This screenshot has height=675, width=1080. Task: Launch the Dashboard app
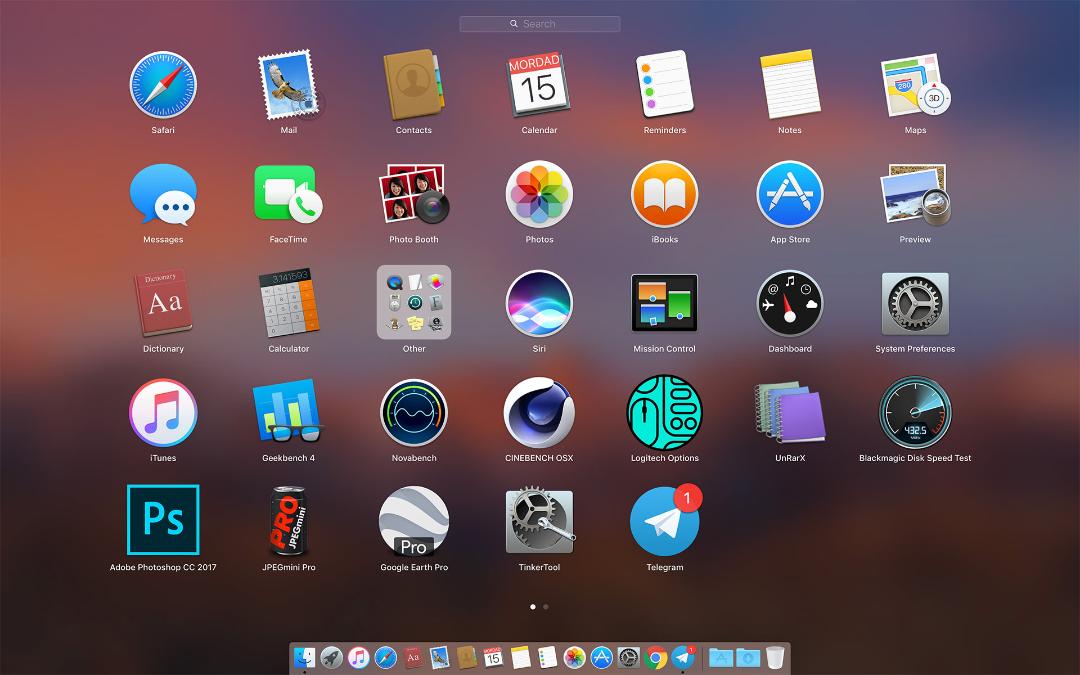coord(790,303)
